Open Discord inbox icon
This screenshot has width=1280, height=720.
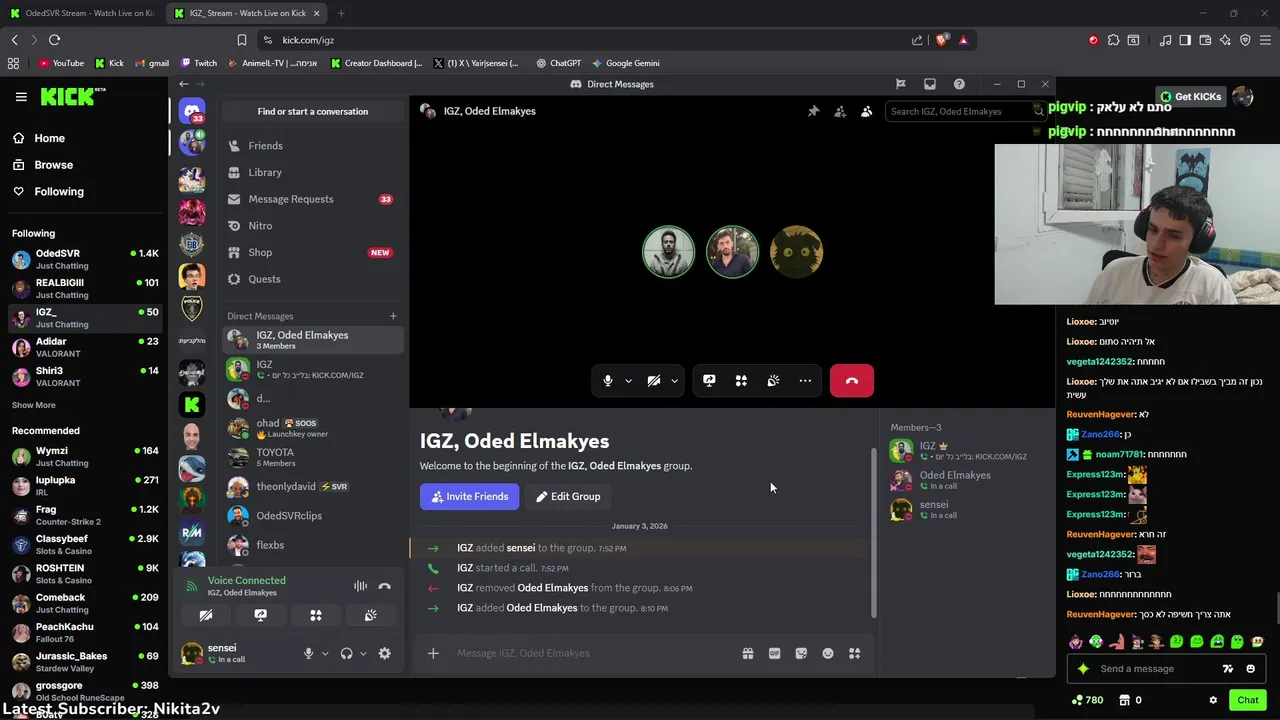click(x=930, y=84)
